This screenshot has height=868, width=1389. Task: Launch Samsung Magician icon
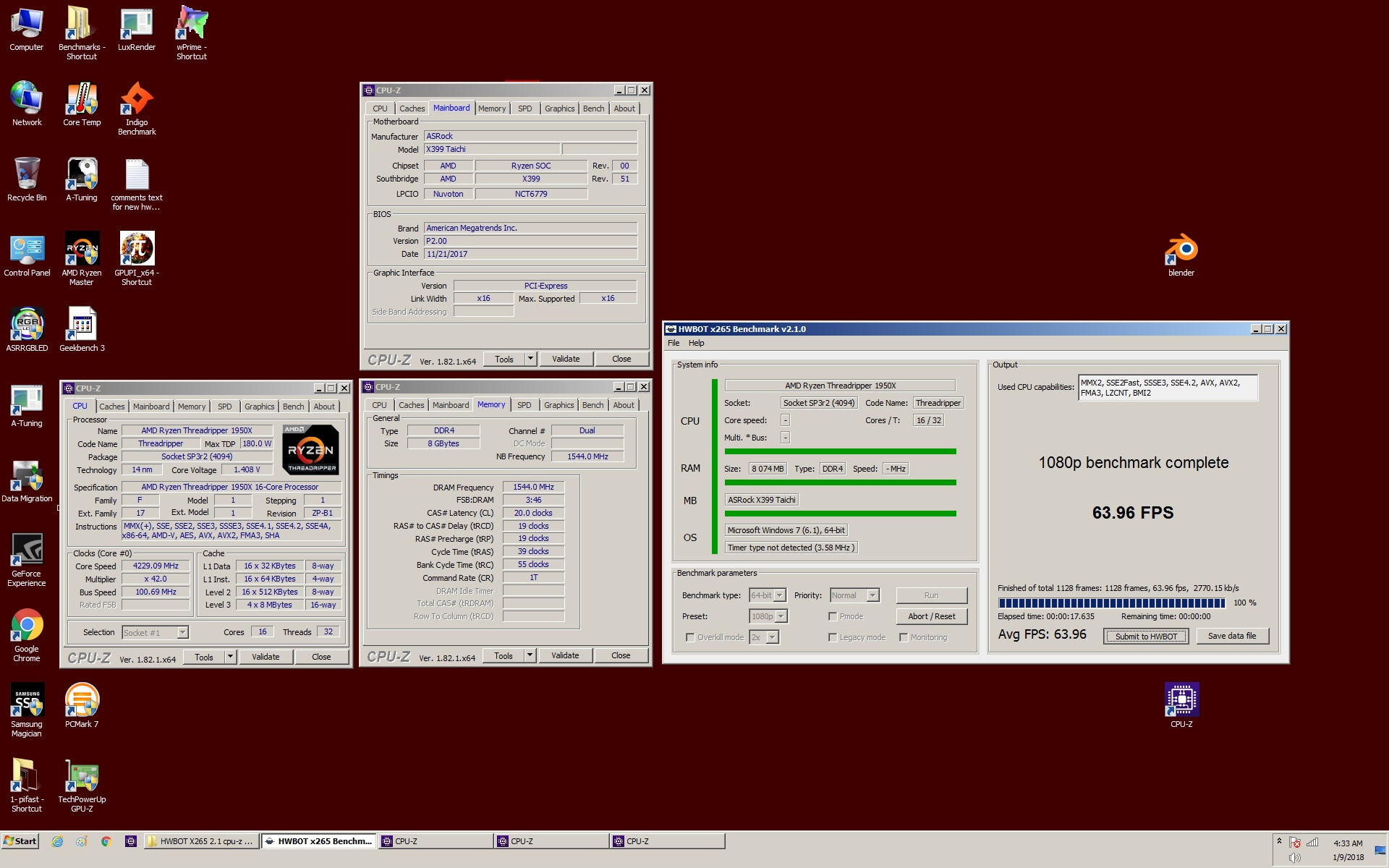pos(27,710)
